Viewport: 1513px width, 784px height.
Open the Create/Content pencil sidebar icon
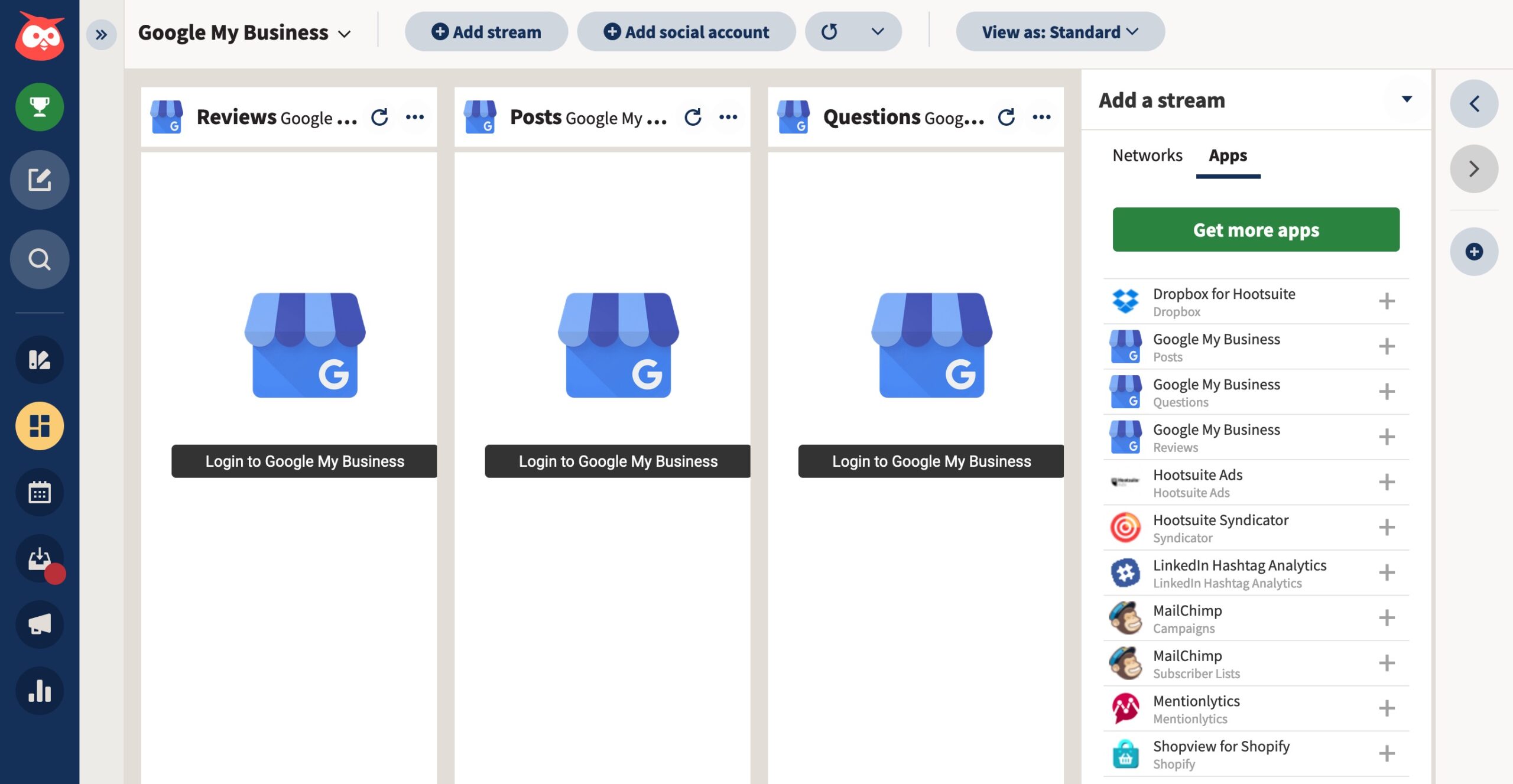point(40,360)
